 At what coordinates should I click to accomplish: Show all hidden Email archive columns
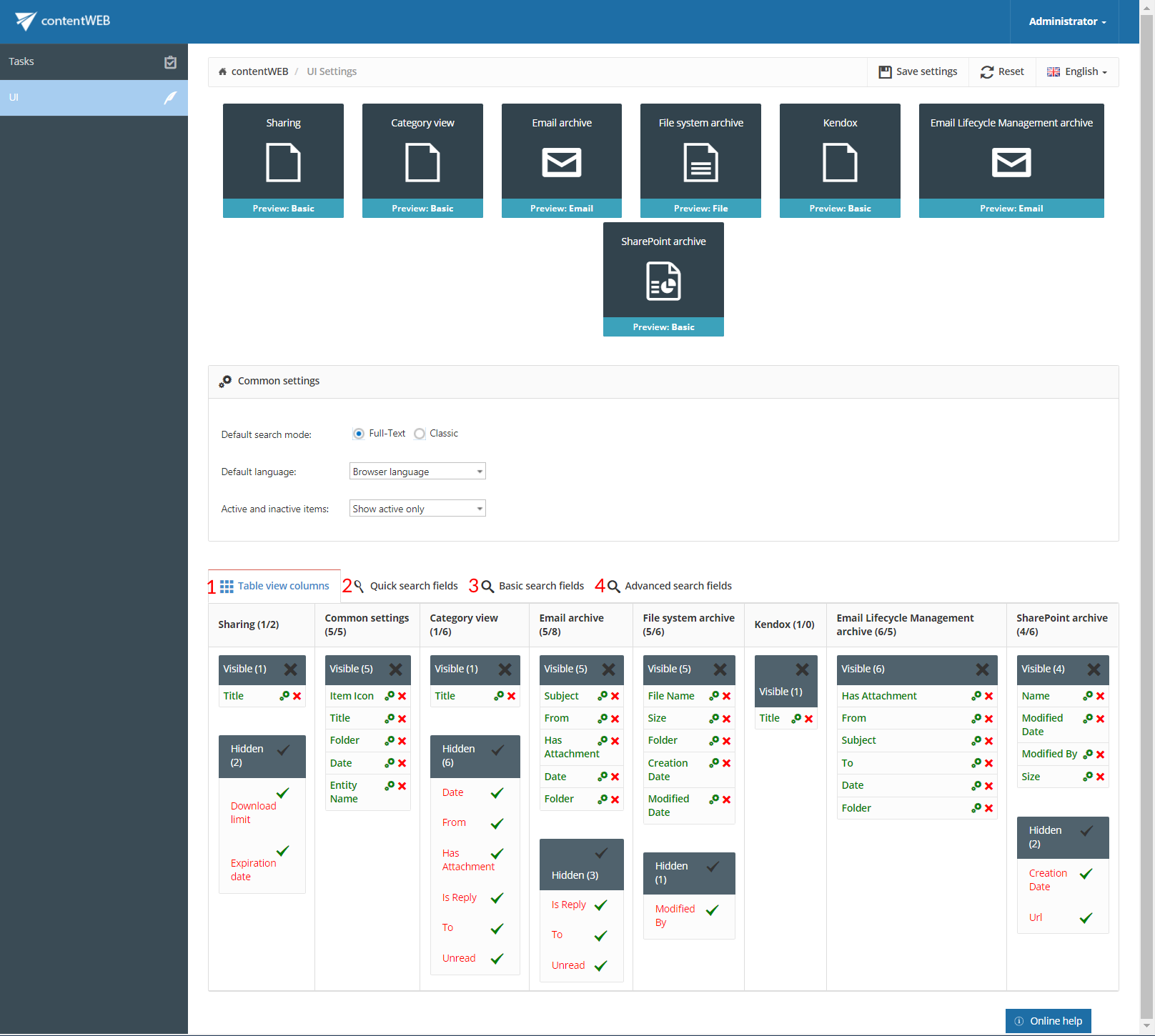coord(602,853)
